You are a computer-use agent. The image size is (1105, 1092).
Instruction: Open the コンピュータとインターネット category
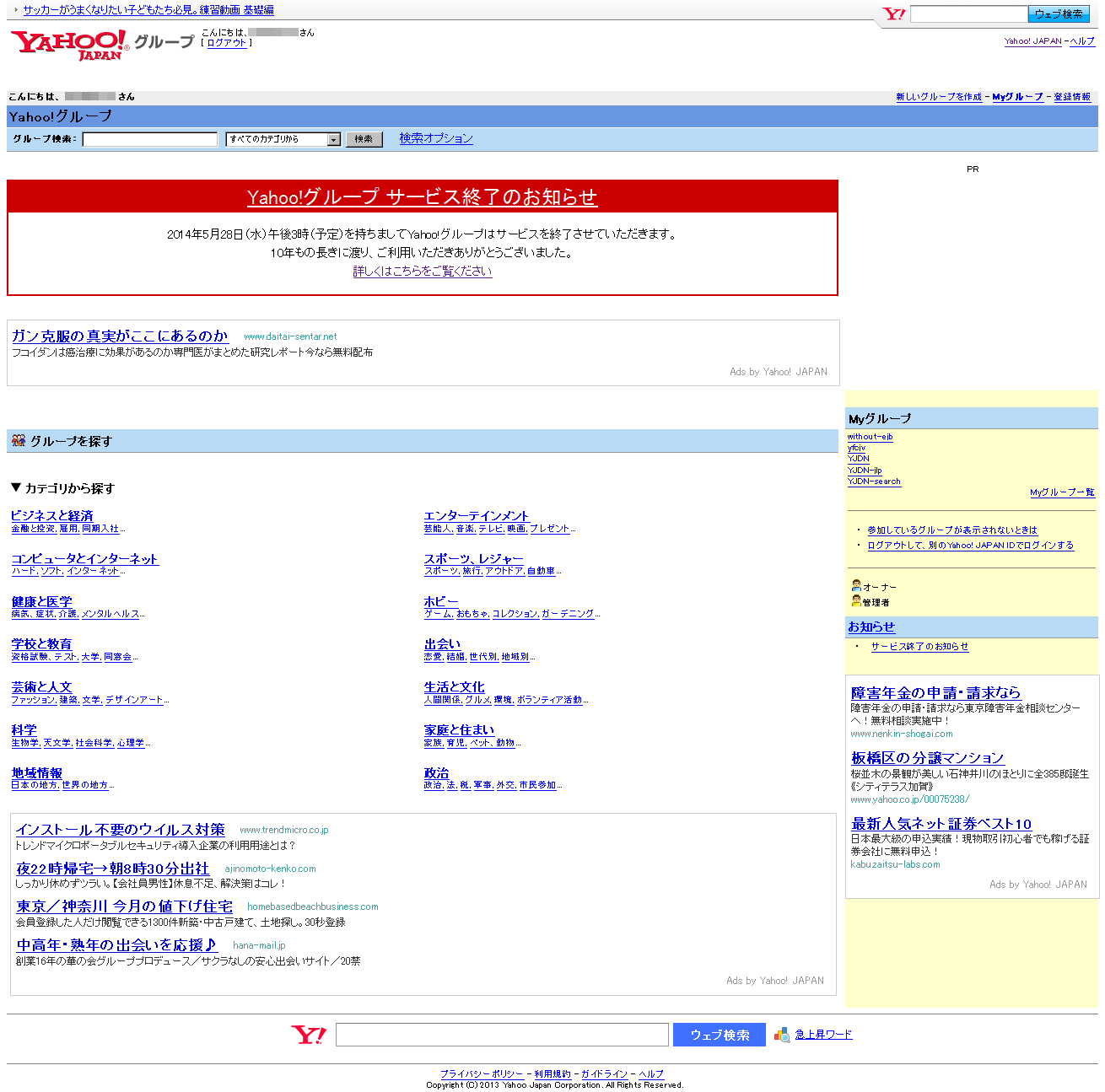click(x=84, y=559)
